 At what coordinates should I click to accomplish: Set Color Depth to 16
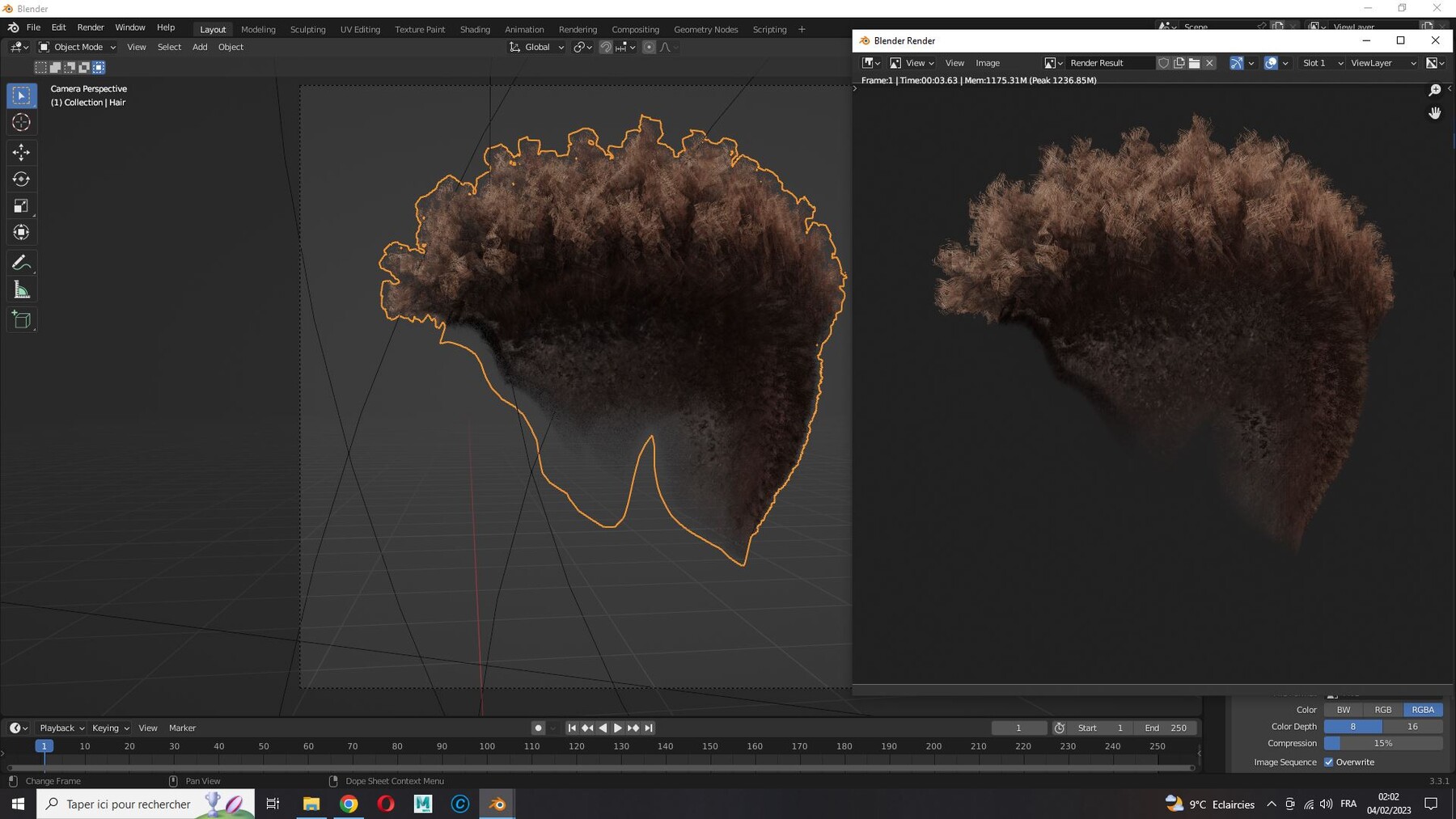(1413, 727)
